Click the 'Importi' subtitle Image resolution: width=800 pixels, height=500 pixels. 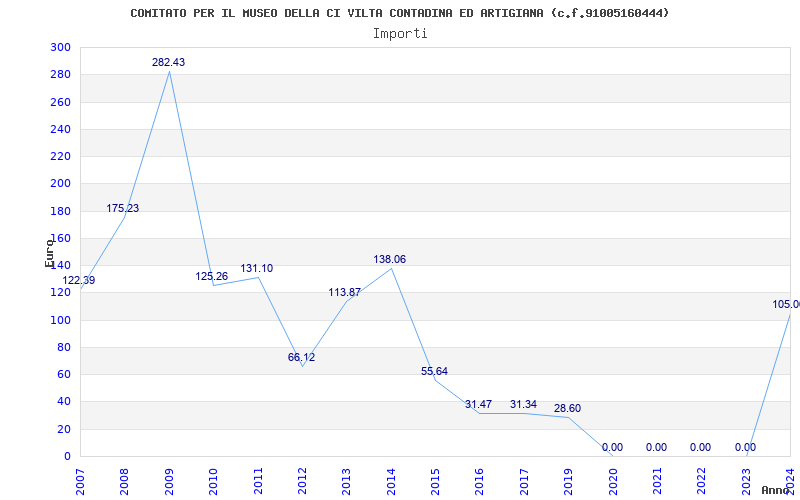400,34
